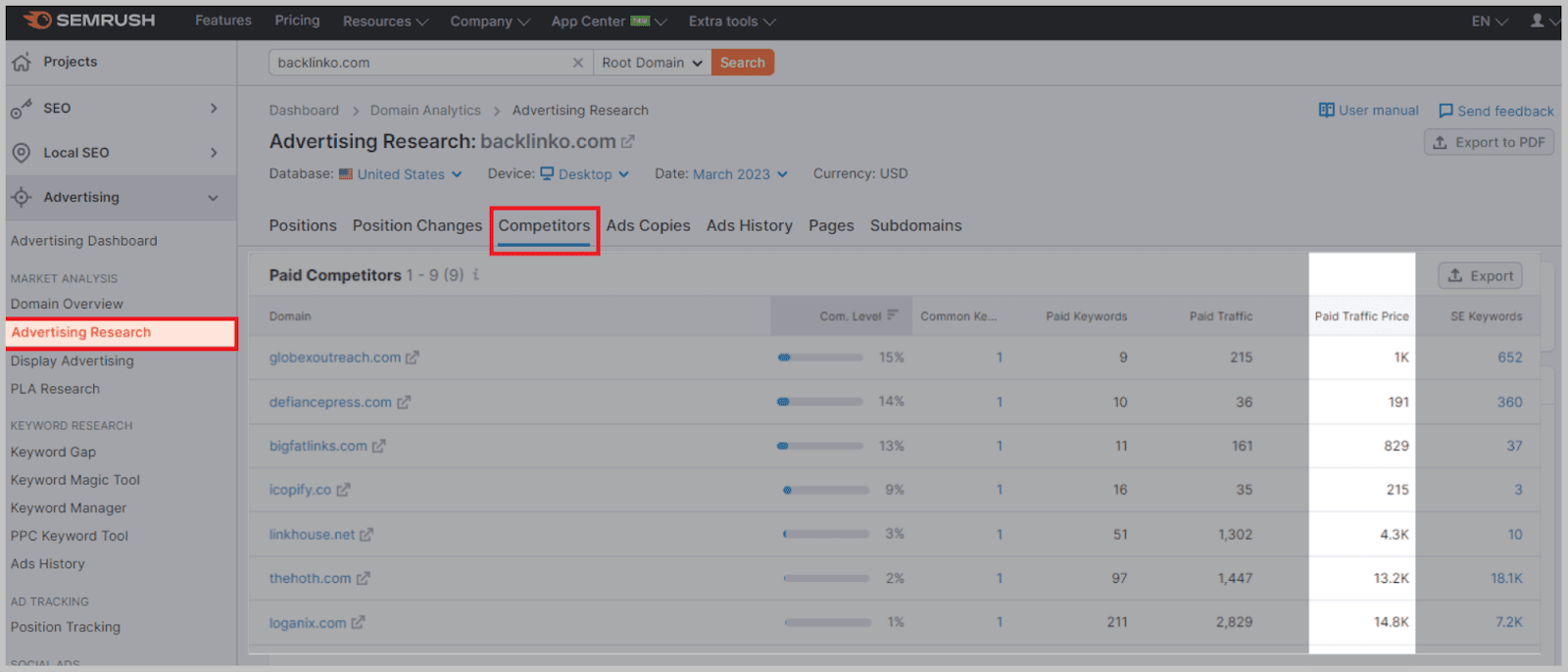Clear the backlinko.com search field
The image size is (1568, 672).
click(578, 63)
